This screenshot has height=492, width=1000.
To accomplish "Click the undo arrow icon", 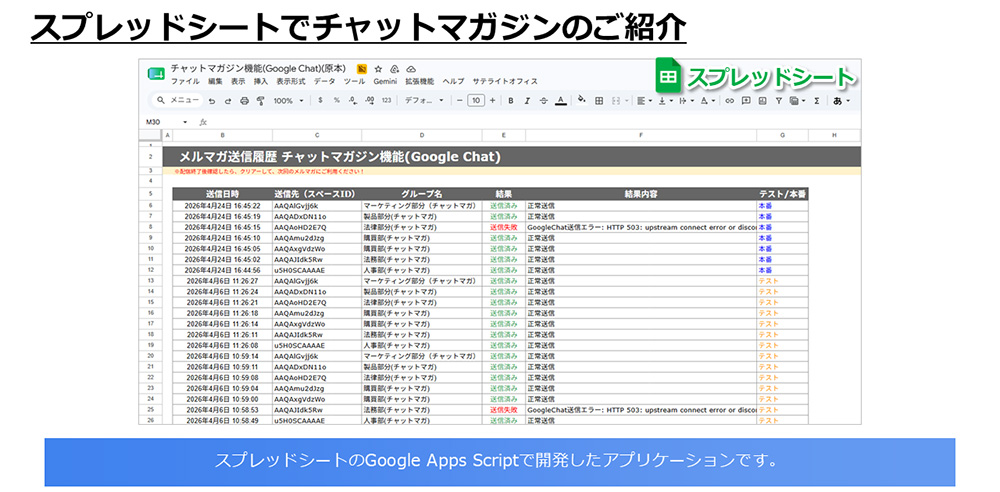I will (x=212, y=101).
